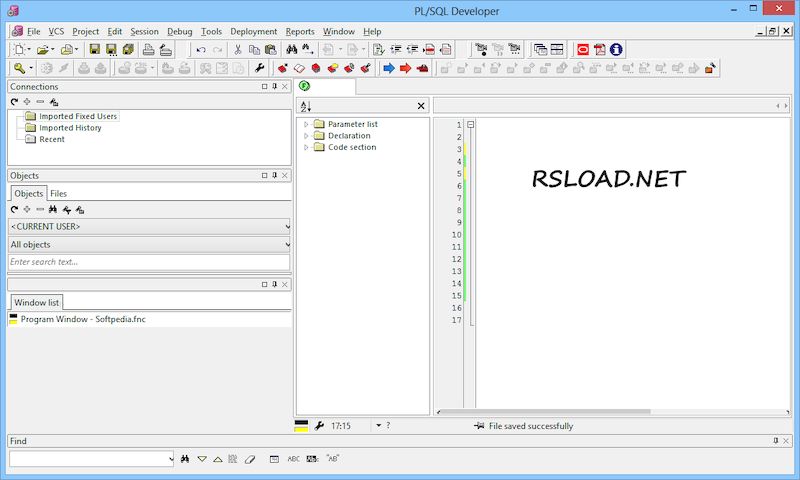Viewport: 800px width, 480px height.
Task: Click the Undo arrow icon
Action: click(201, 49)
